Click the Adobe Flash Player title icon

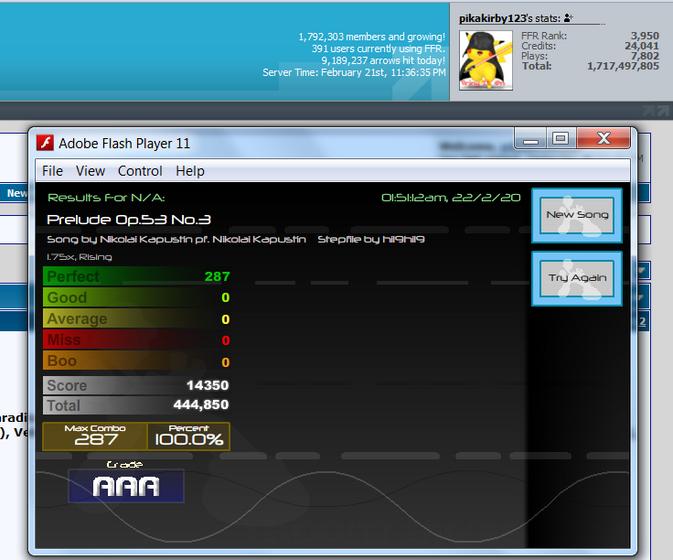click(45, 143)
